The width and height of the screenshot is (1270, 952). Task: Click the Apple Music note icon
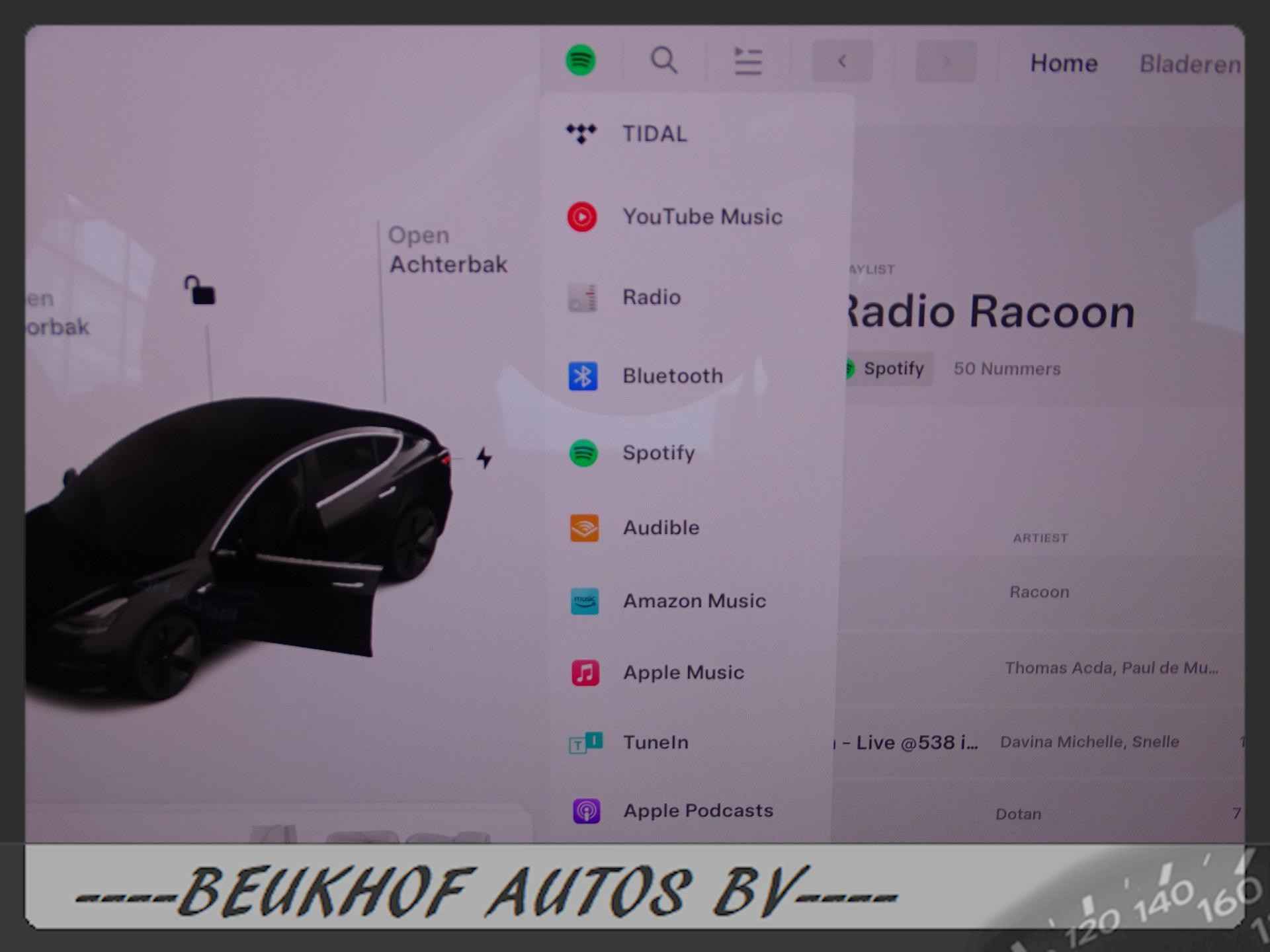585,673
